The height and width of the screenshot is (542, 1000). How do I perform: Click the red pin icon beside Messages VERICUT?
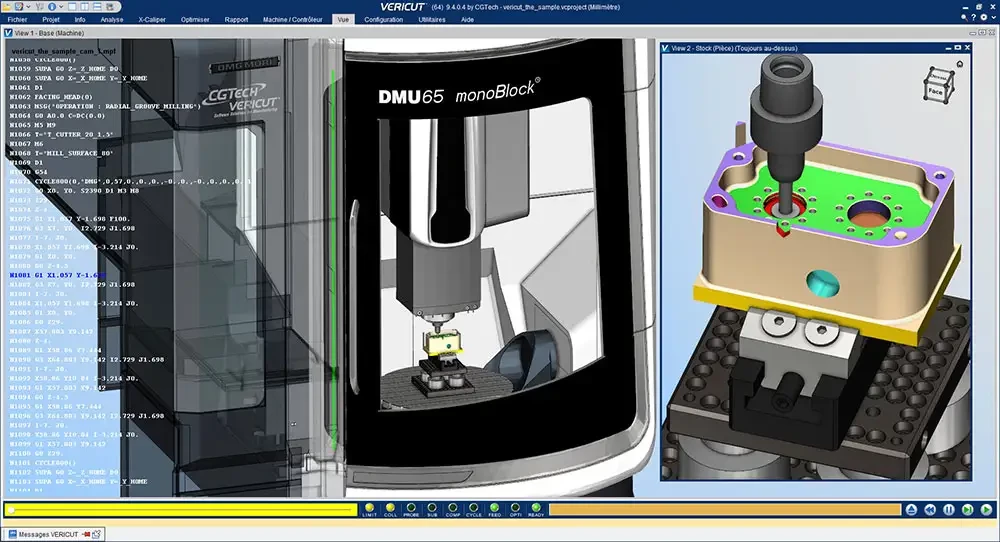pyautogui.click(x=86, y=534)
